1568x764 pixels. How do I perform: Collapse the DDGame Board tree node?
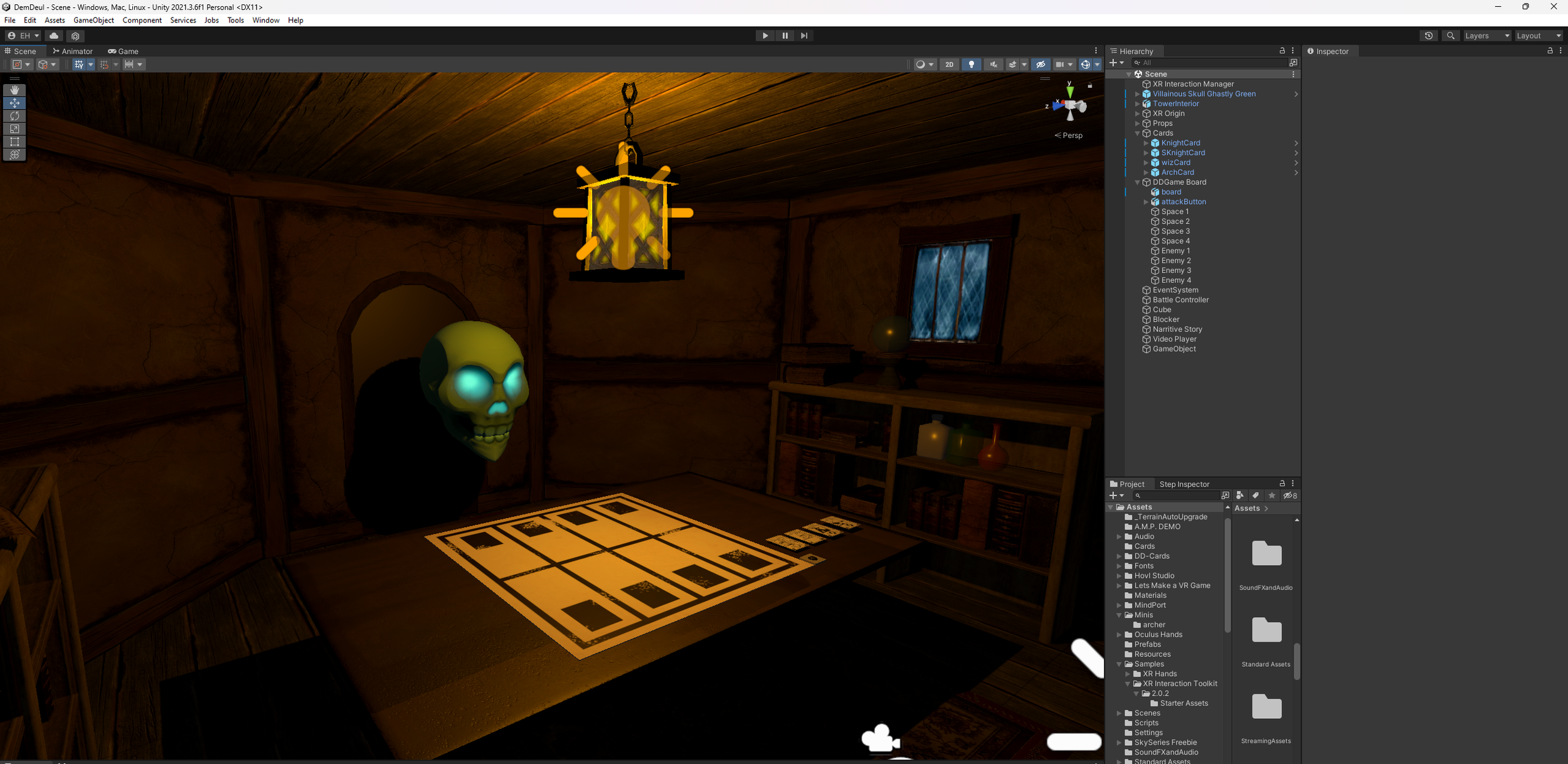(x=1138, y=183)
